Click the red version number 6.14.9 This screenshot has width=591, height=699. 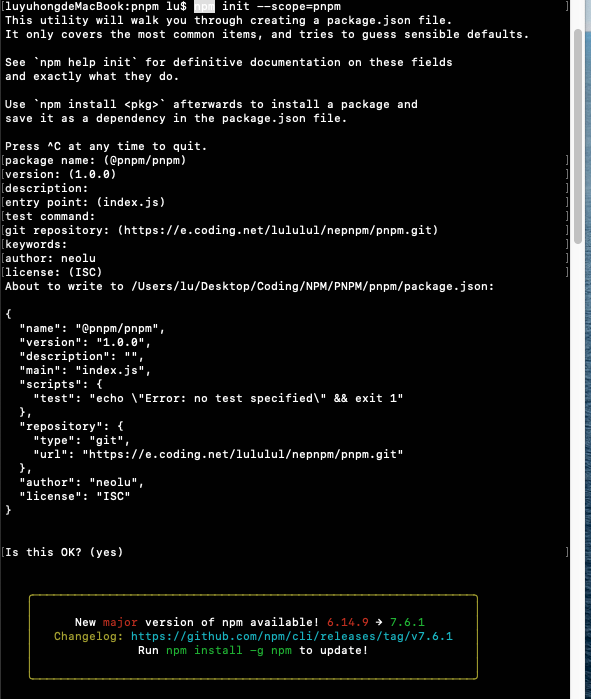[x=348, y=622]
